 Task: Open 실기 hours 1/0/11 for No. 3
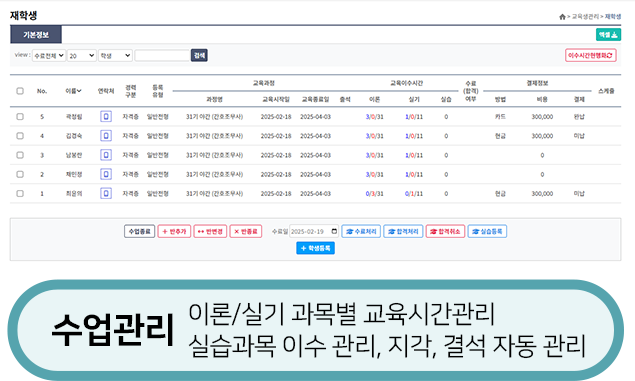point(414,155)
